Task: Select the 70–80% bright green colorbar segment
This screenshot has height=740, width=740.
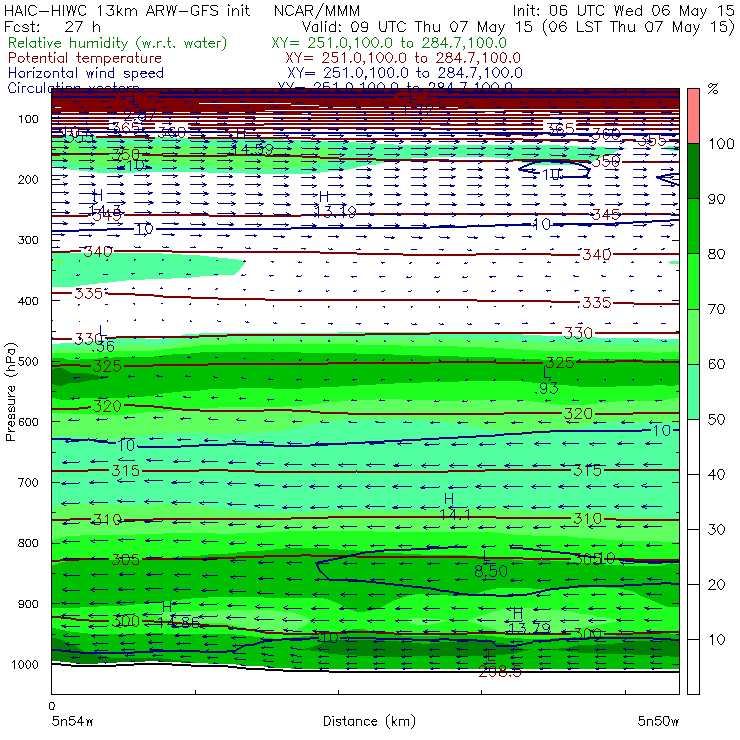Action: pyautogui.click(x=693, y=281)
